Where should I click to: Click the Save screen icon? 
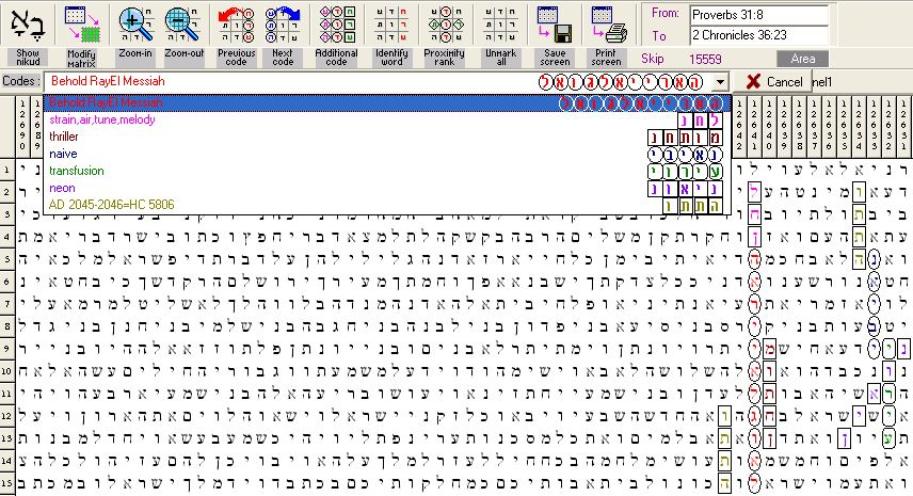point(554,24)
